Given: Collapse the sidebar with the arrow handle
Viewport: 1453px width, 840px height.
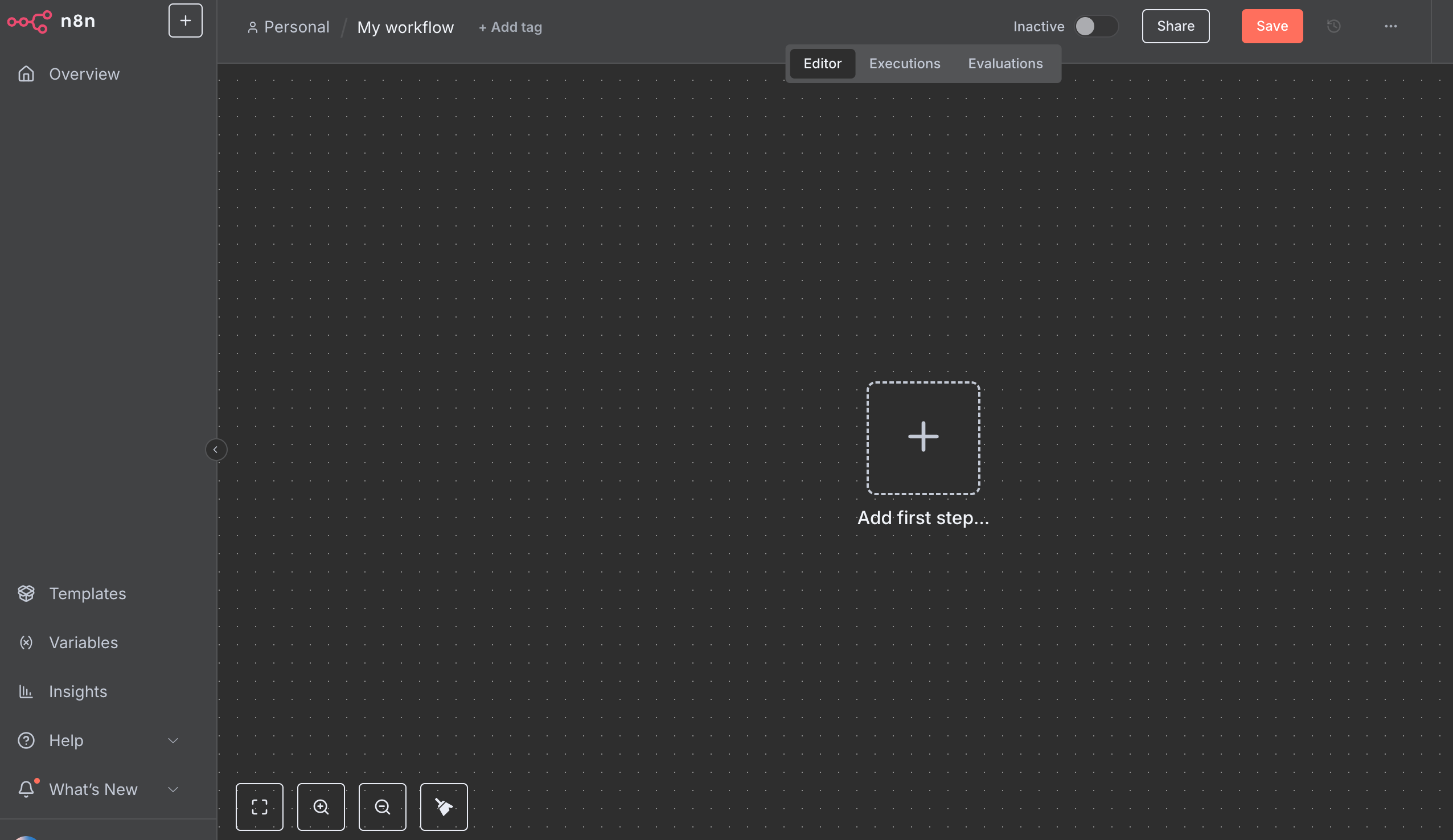Looking at the screenshot, I should pos(216,449).
